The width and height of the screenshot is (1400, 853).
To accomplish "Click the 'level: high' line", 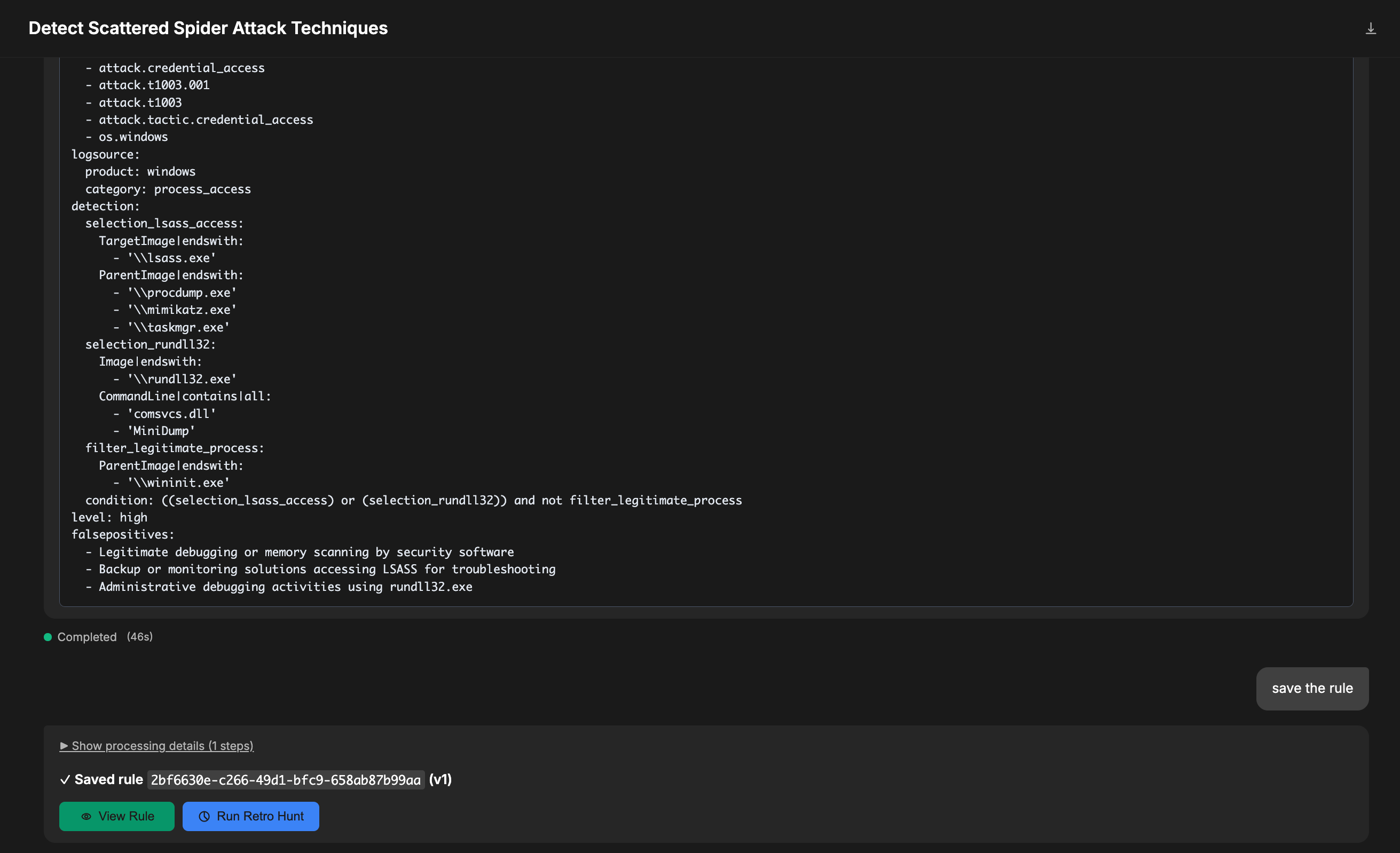I will (x=109, y=517).
